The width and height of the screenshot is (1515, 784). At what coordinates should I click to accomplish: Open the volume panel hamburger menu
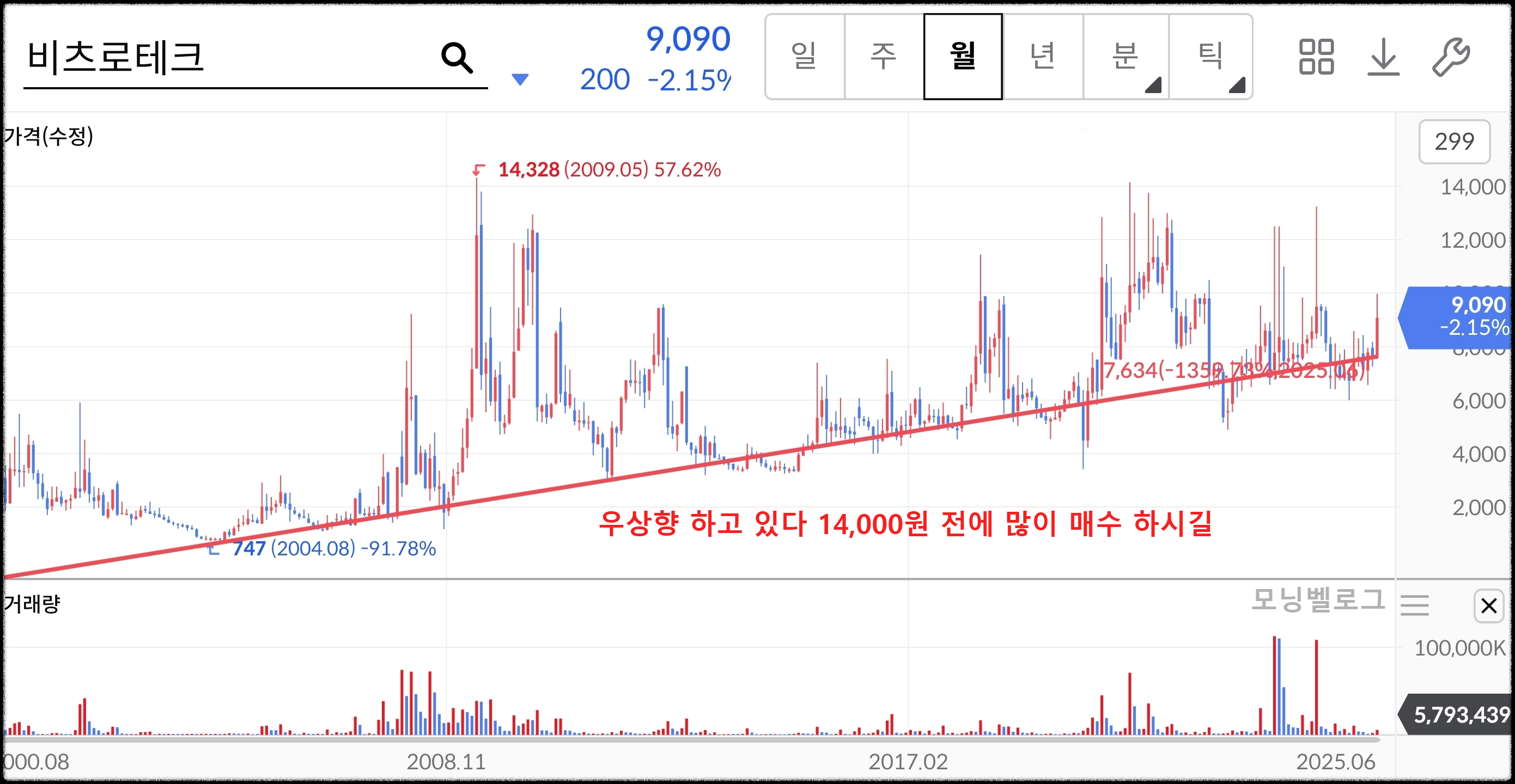(x=1414, y=605)
